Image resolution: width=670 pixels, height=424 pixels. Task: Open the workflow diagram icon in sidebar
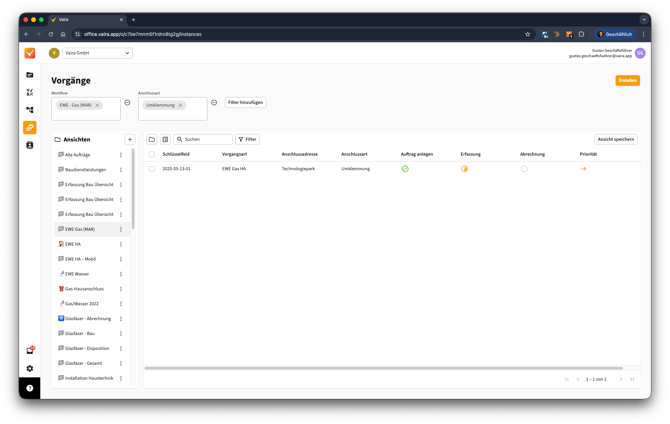tap(29, 110)
